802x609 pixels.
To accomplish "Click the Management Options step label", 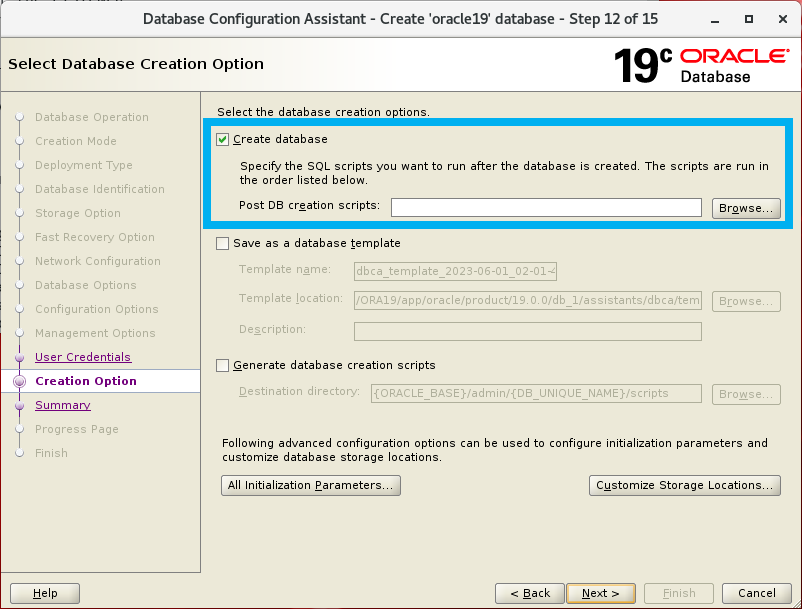I will coord(95,333).
